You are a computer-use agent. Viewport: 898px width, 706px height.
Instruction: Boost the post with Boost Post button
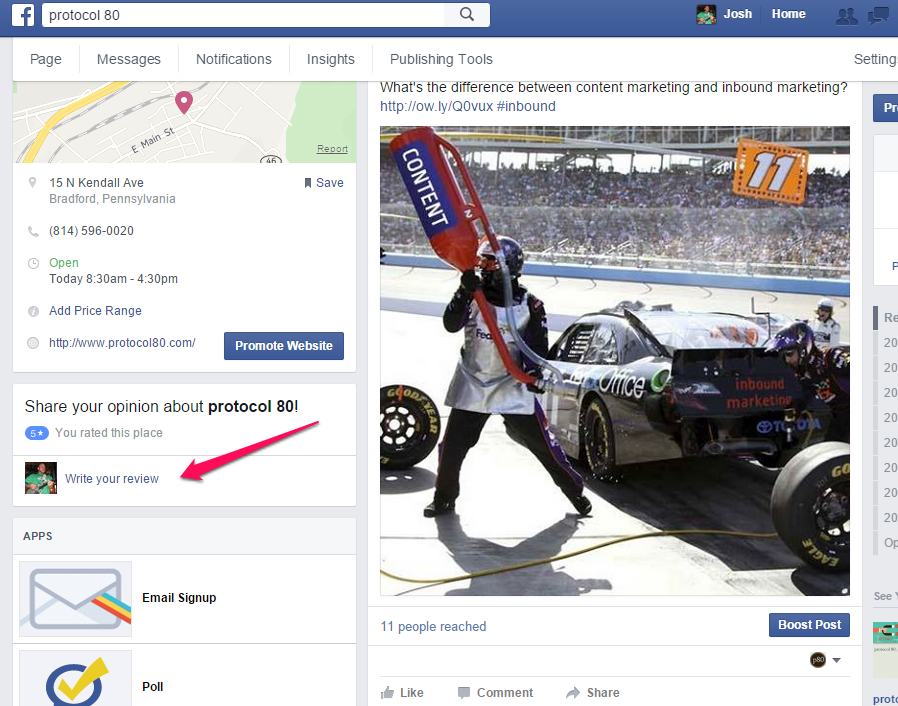pyautogui.click(x=809, y=624)
